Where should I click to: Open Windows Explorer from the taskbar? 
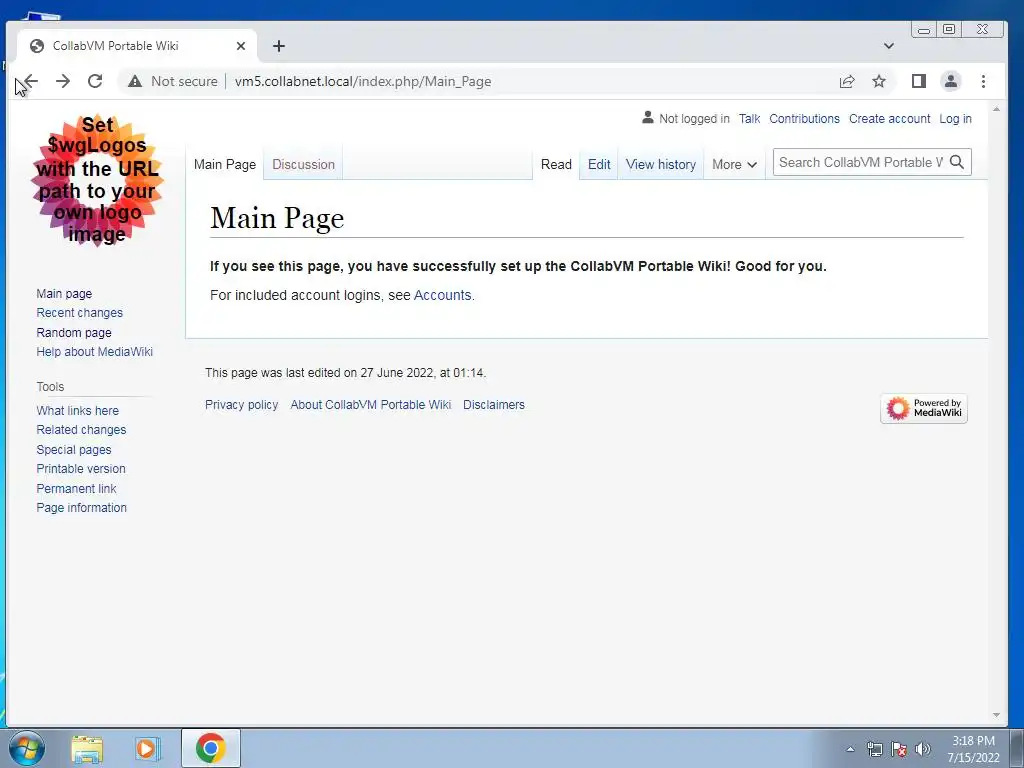click(x=87, y=748)
